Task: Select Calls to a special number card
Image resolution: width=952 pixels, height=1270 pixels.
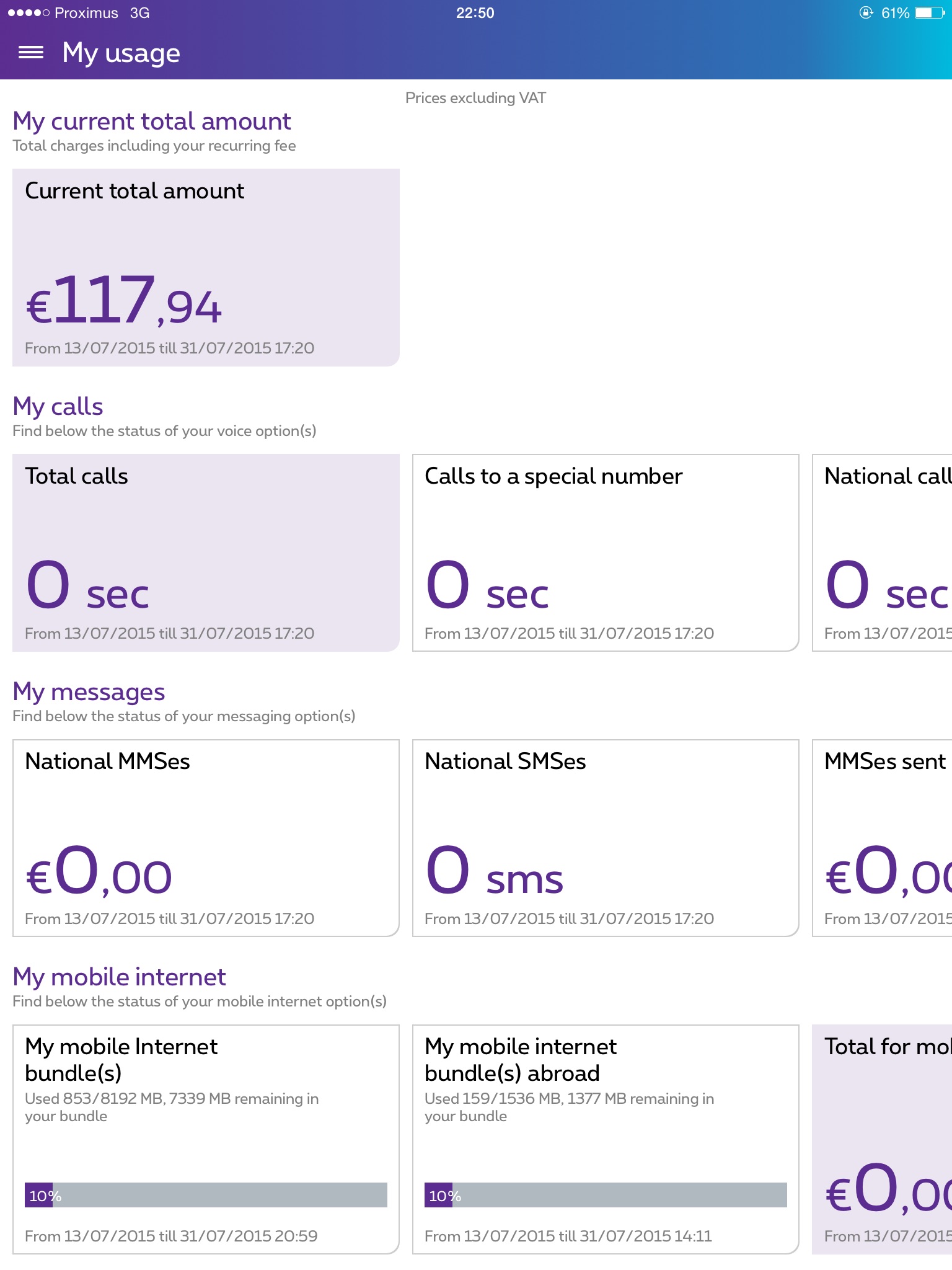Action: [x=606, y=553]
